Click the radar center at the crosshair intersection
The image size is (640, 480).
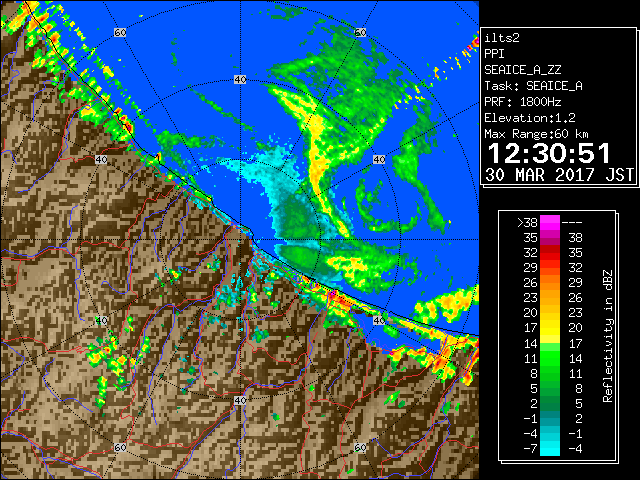pos(240,240)
